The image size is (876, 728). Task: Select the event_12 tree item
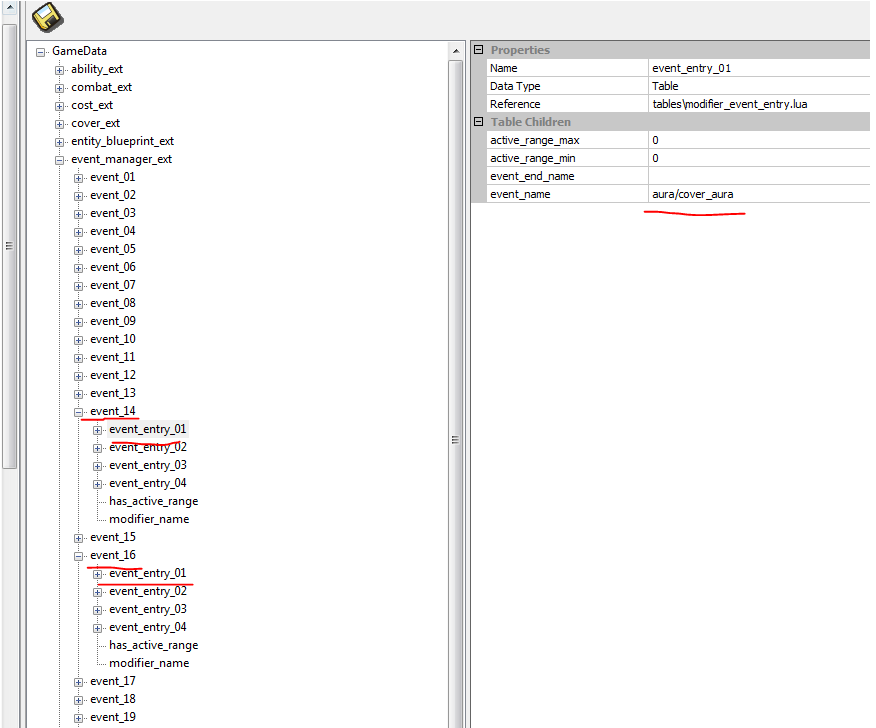(x=113, y=375)
